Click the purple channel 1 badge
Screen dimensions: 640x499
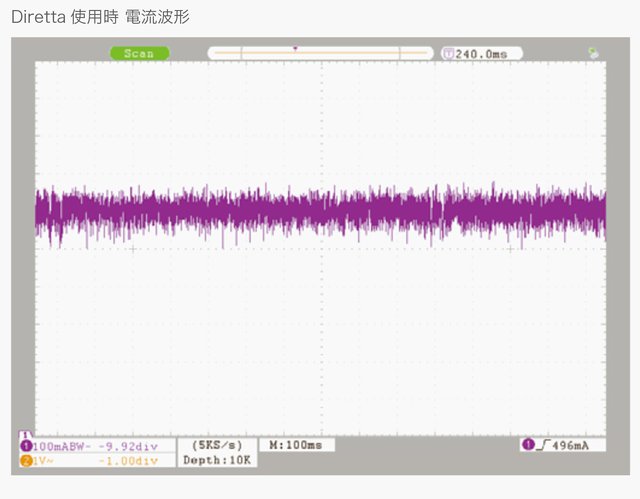click(24, 445)
